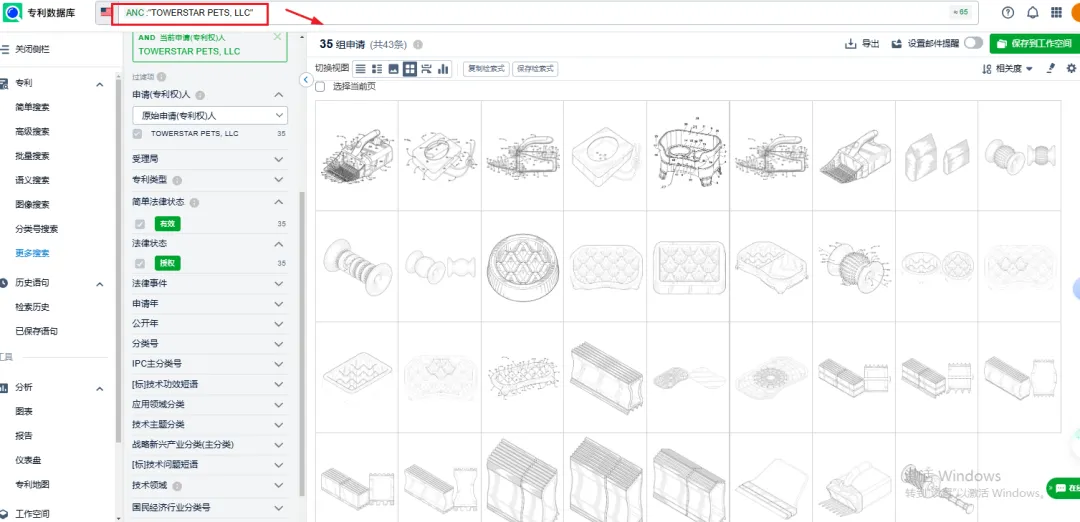This screenshot has height=522, width=1080.
Task: Open 批量搜索 in sidebar
Action: click(32, 156)
